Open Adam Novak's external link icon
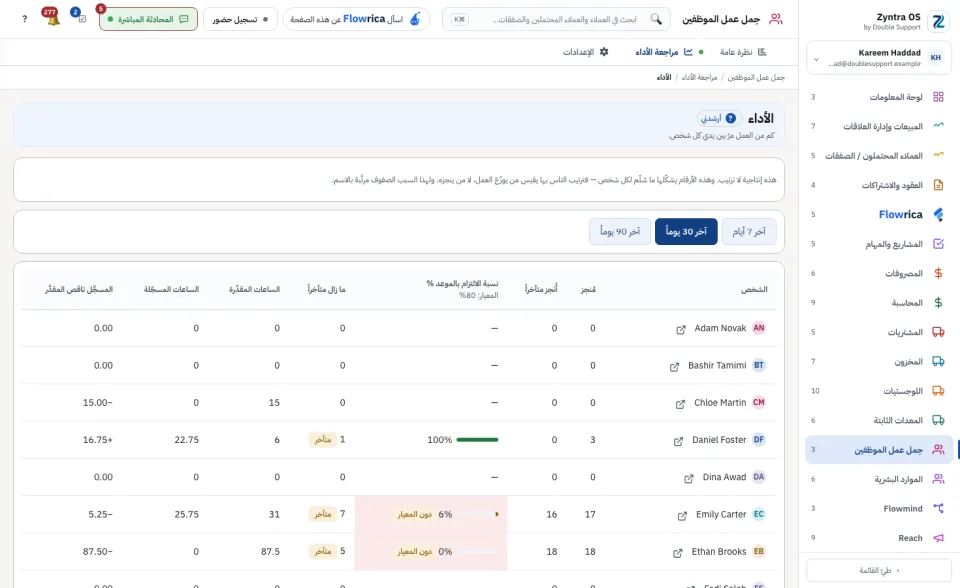Viewport: 960px width, 588px height. pos(681,330)
